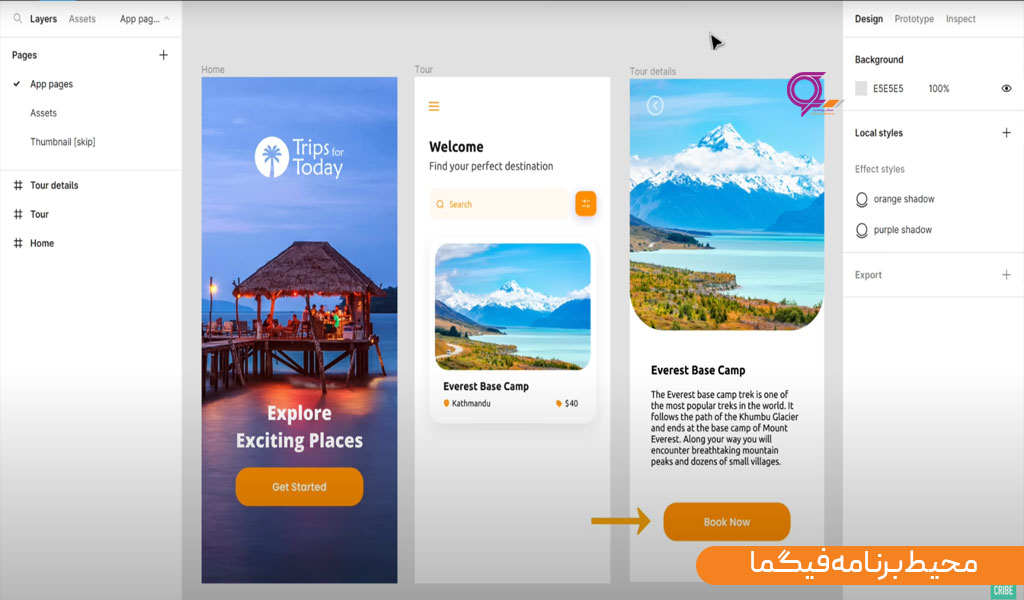Click the back arrow circle on Tour details

click(655, 105)
